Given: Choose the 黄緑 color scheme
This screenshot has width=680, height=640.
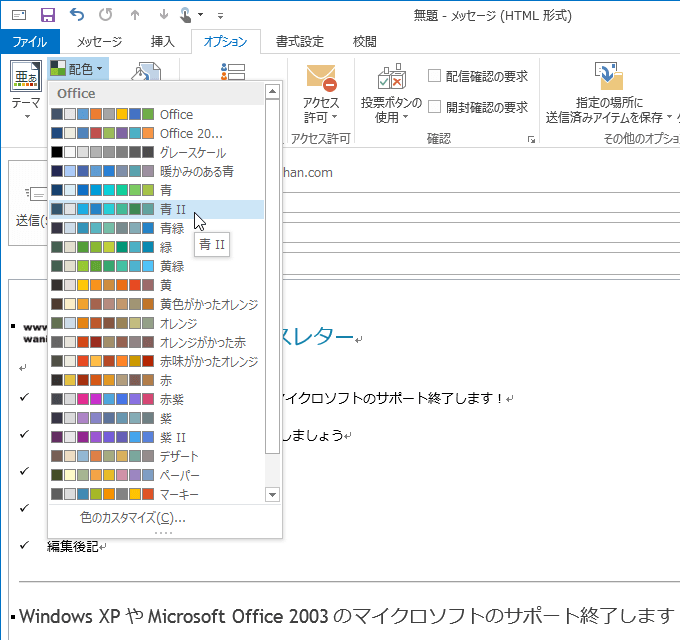Looking at the screenshot, I should coord(157,266).
